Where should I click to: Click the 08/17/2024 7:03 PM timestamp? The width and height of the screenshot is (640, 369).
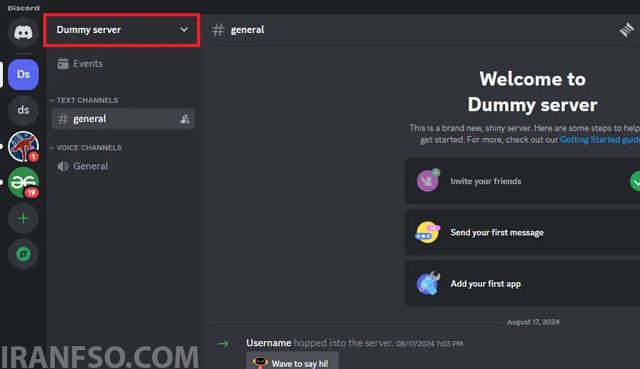click(x=429, y=344)
